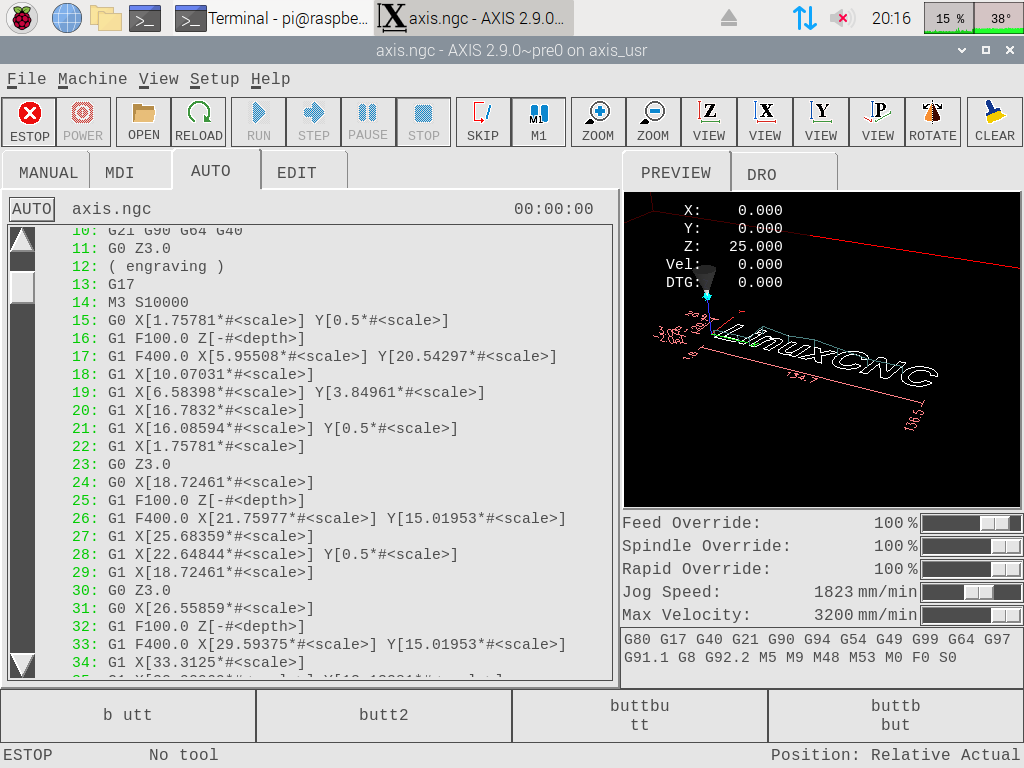Click the 'buttbu tt' button
The height and width of the screenshot is (768, 1024).
point(640,715)
